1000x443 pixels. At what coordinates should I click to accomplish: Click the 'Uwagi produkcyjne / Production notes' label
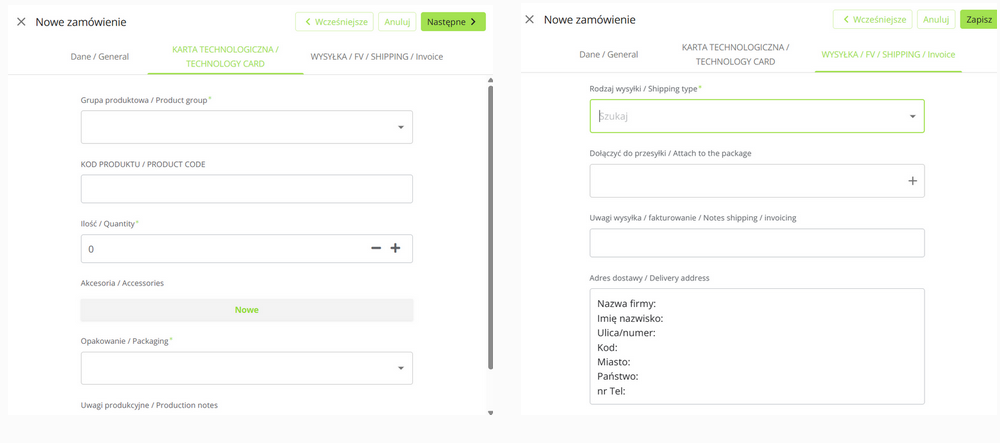149,405
